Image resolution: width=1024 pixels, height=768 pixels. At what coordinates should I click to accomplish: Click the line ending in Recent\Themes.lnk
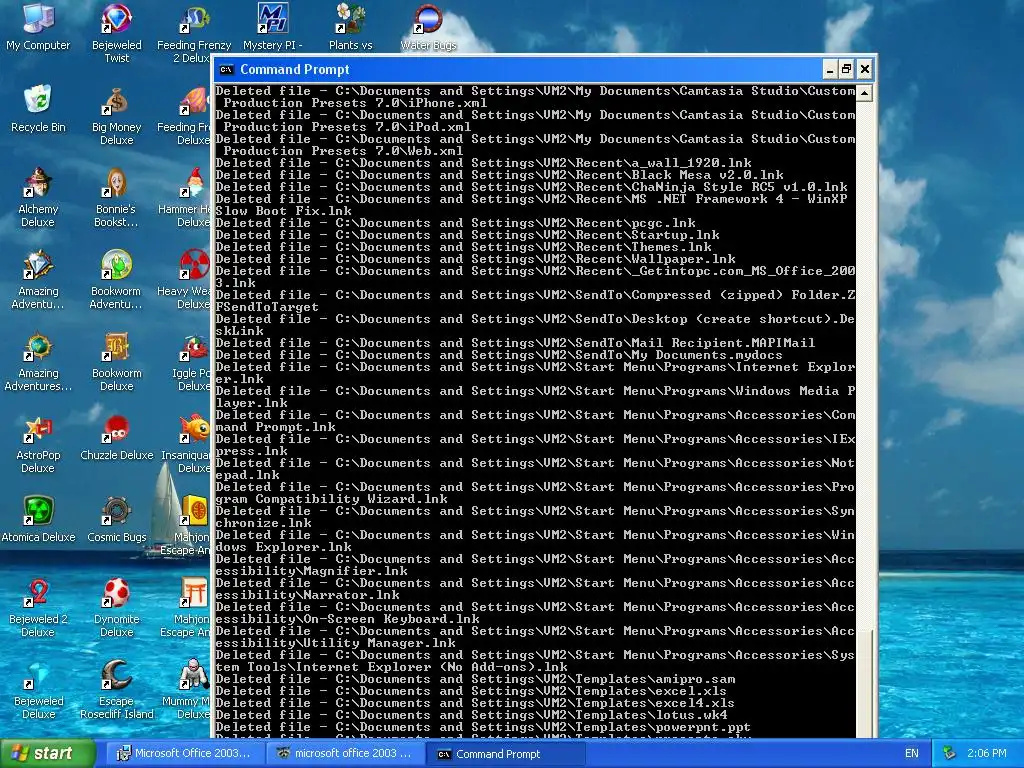(x=464, y=248)
